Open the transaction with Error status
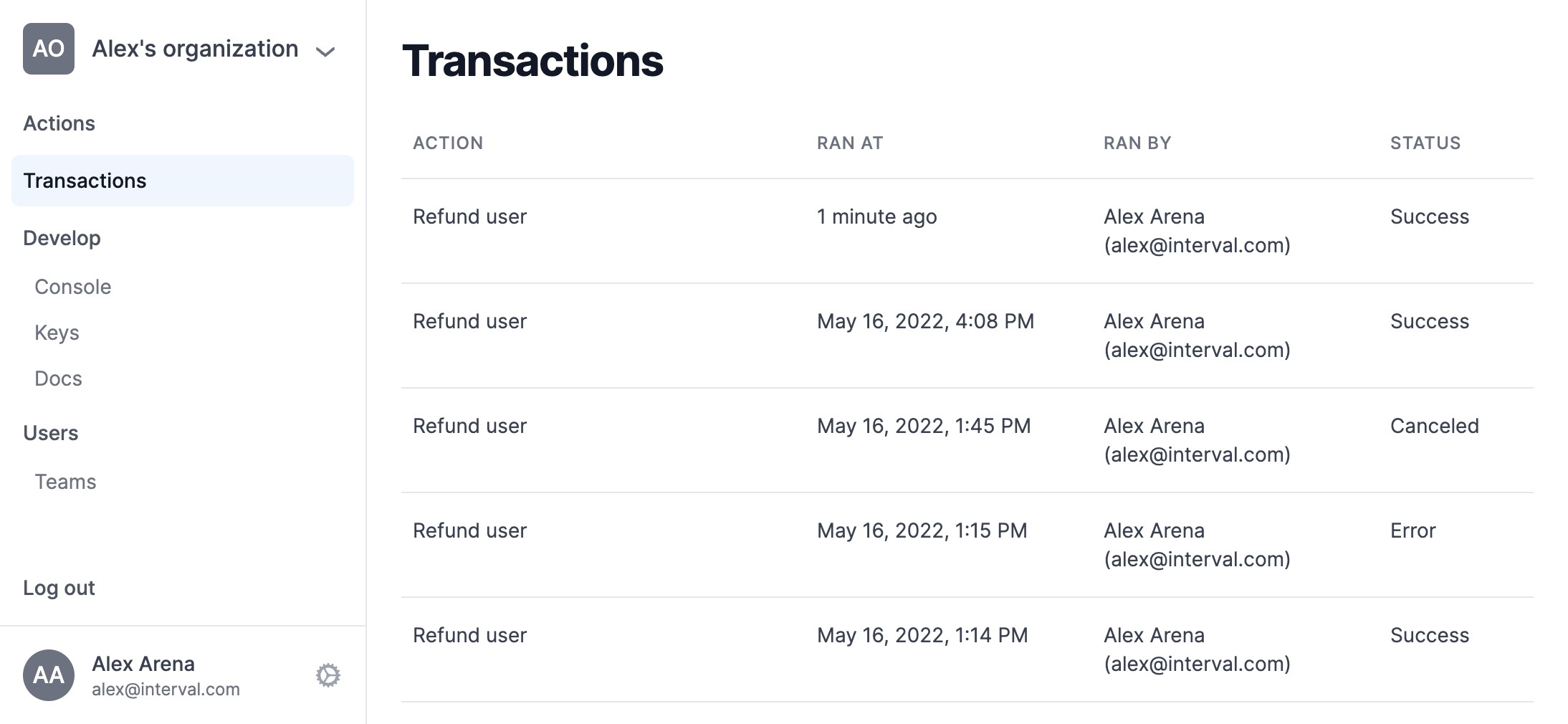Screen dimensions: 1568x724 [967, 545]
